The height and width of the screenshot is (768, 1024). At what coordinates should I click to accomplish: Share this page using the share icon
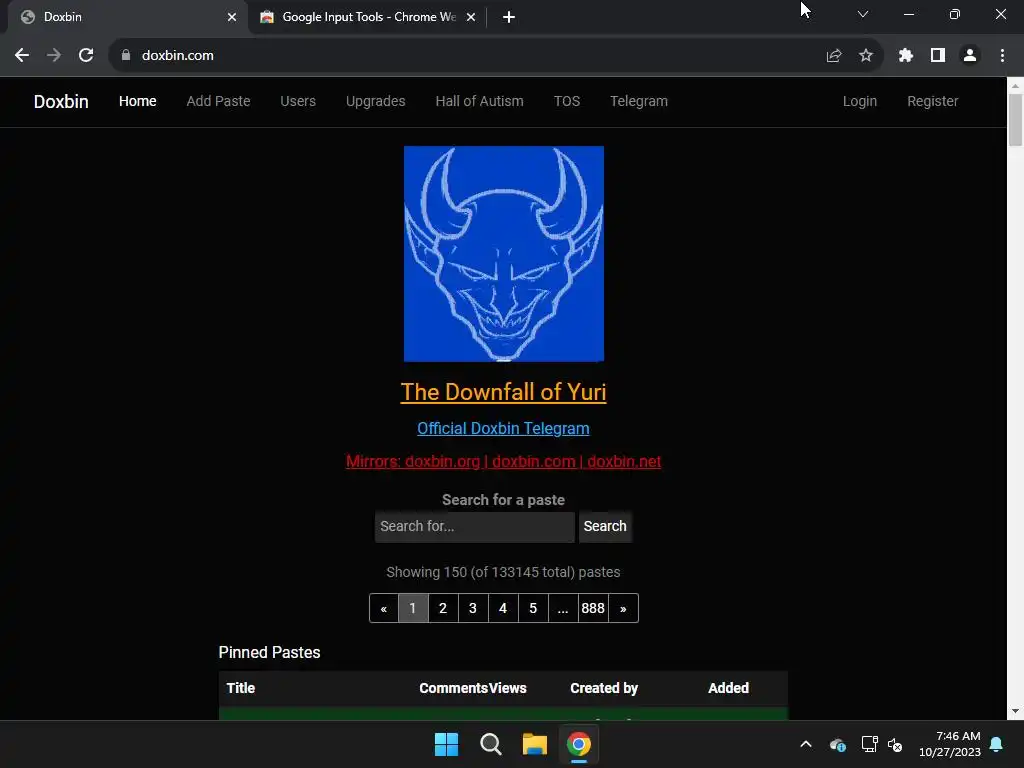834,56
